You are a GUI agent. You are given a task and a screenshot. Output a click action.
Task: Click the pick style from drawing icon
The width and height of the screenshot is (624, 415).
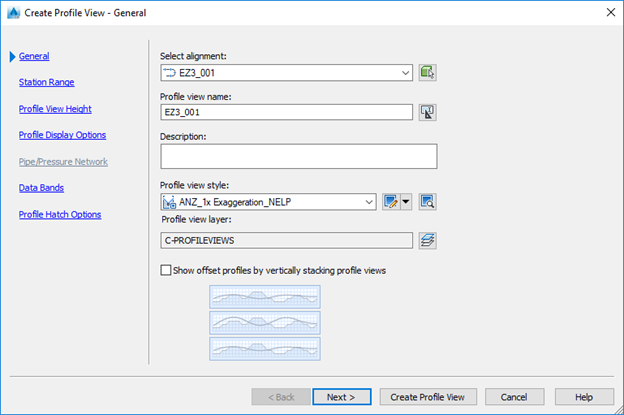pyautogui.click(x=428, y=202)
